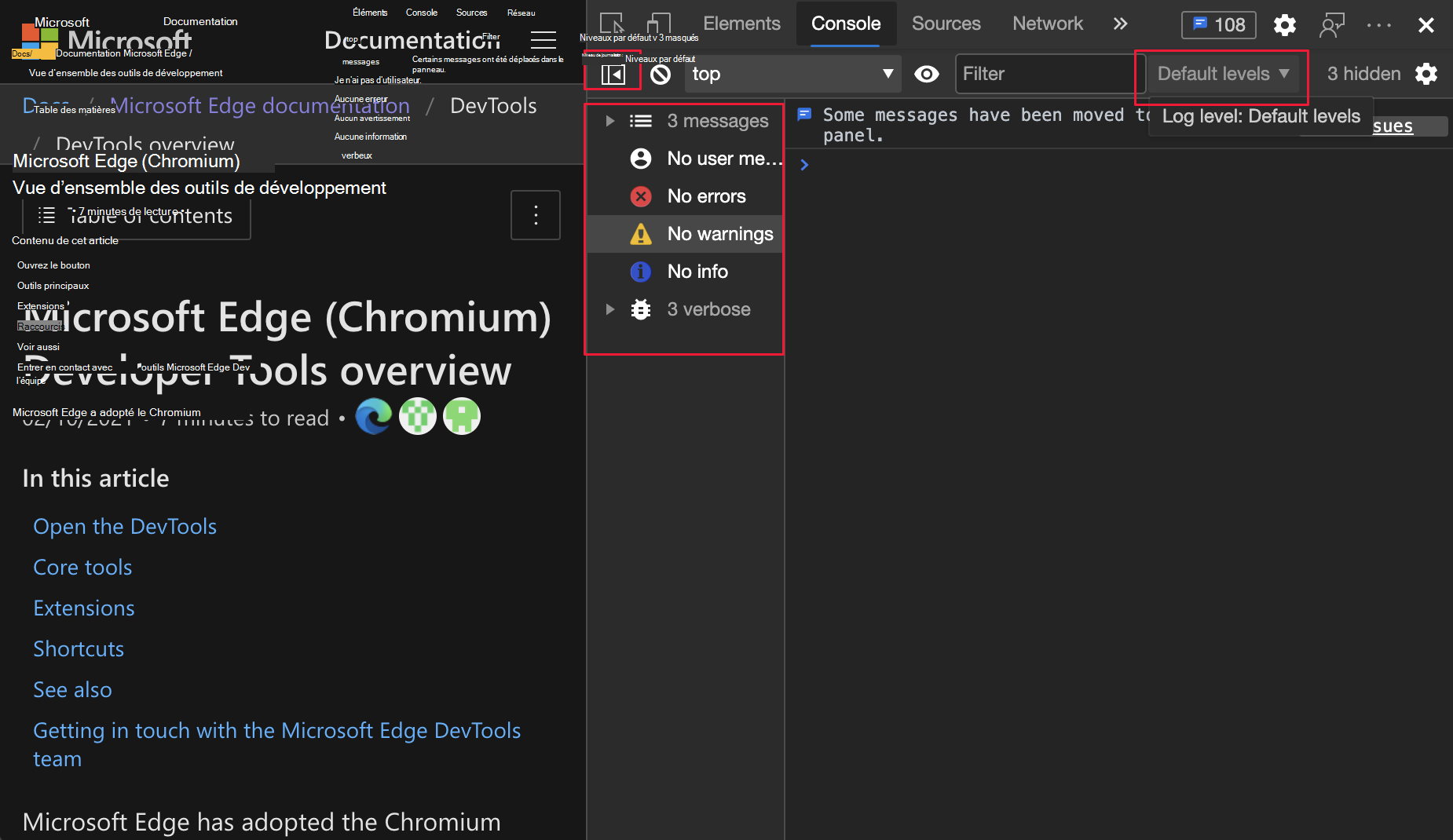
Task: Click the 'In this article' heading
Action: 96,479
